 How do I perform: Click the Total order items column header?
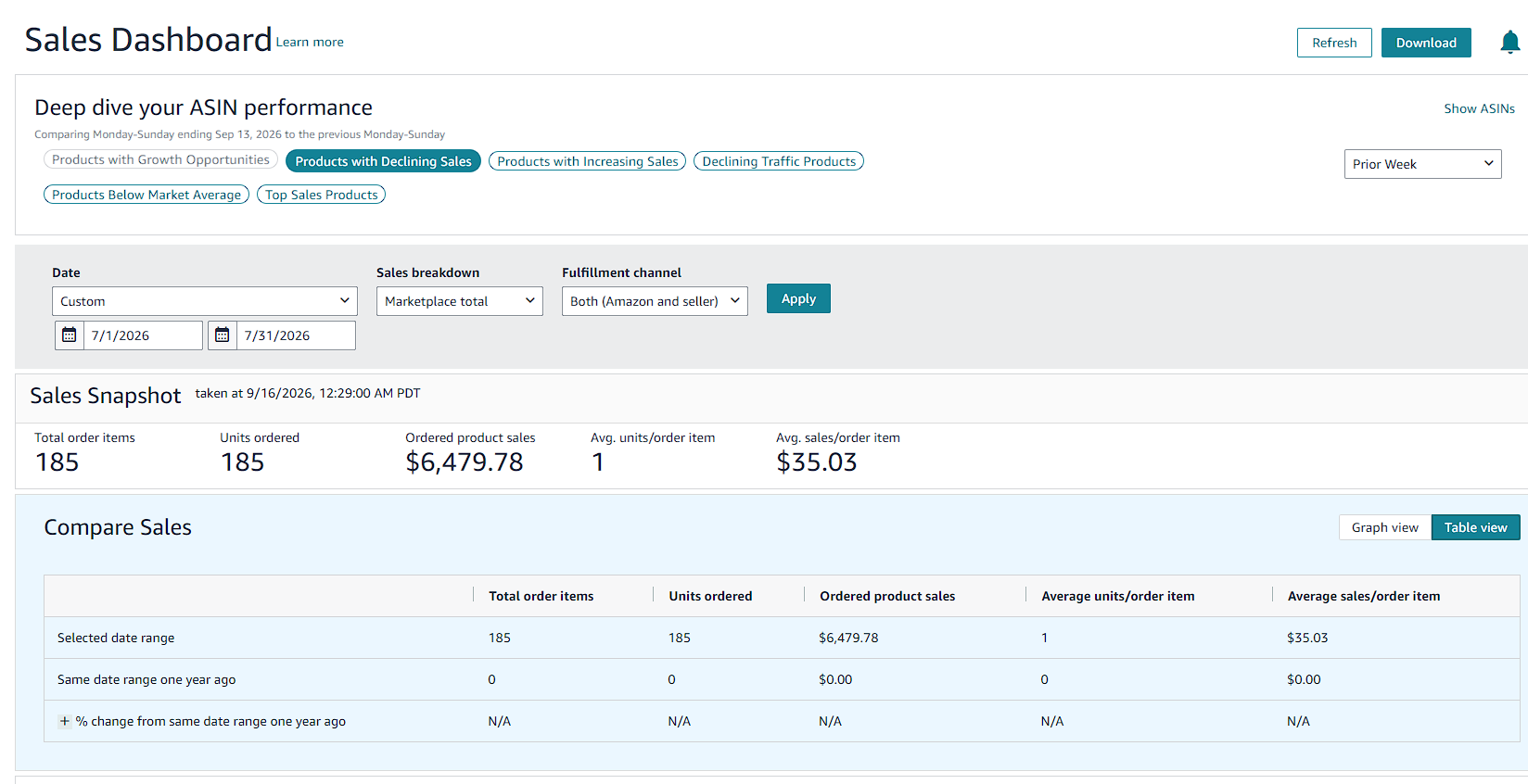[x=541, y=596]
